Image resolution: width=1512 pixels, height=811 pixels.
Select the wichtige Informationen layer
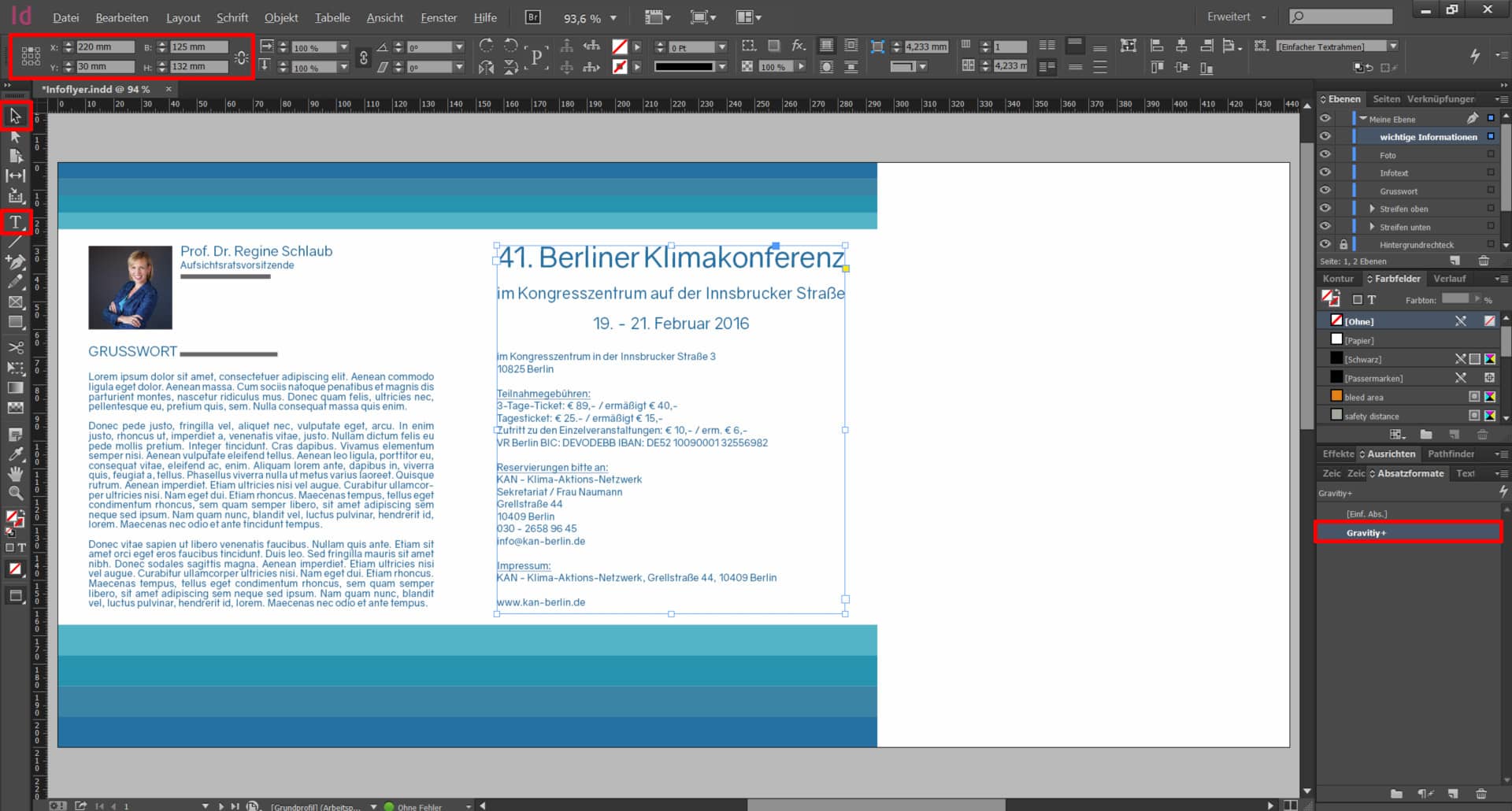(x=1427, y=135)
